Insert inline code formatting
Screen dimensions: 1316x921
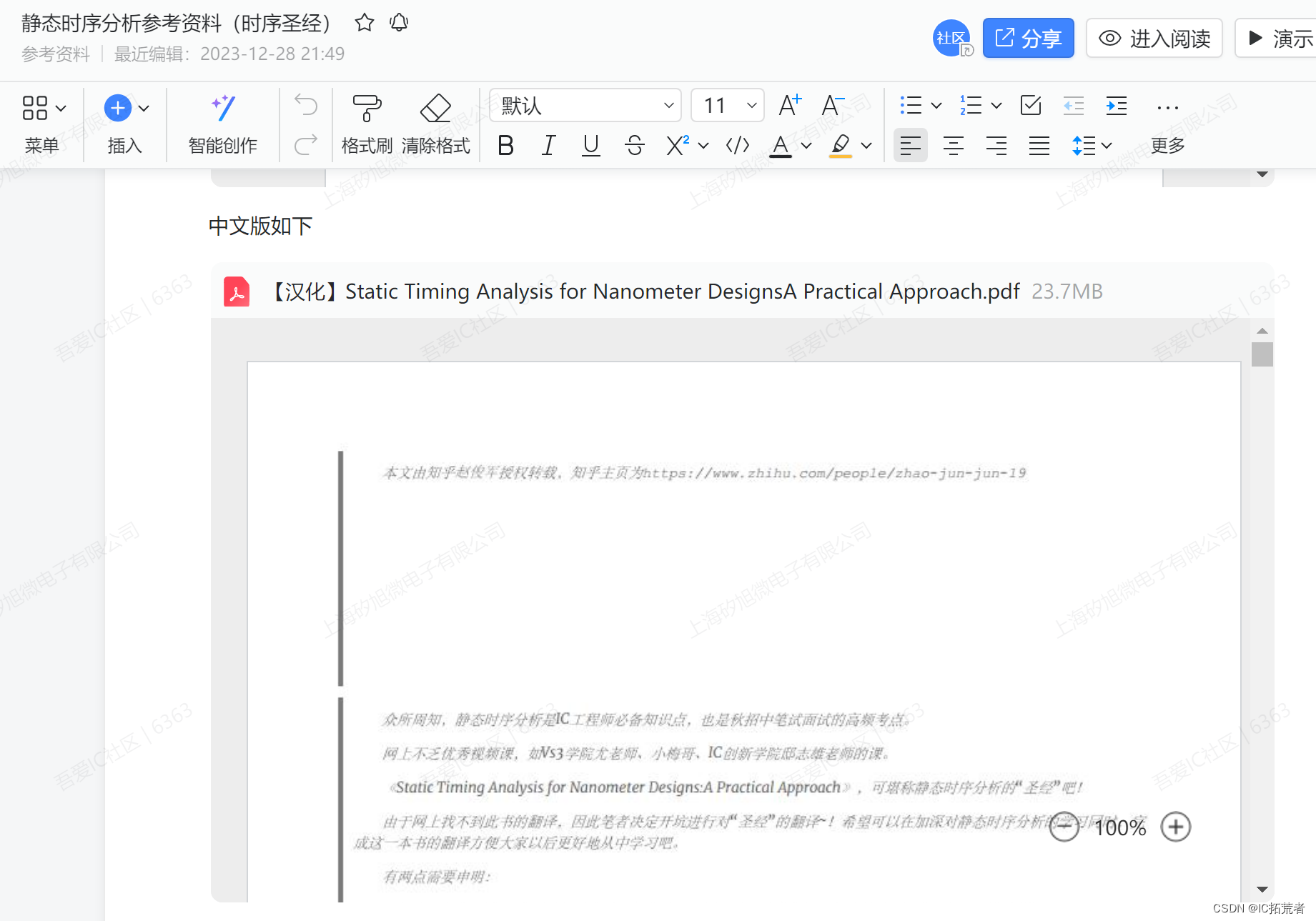click(x=738, y=146)
